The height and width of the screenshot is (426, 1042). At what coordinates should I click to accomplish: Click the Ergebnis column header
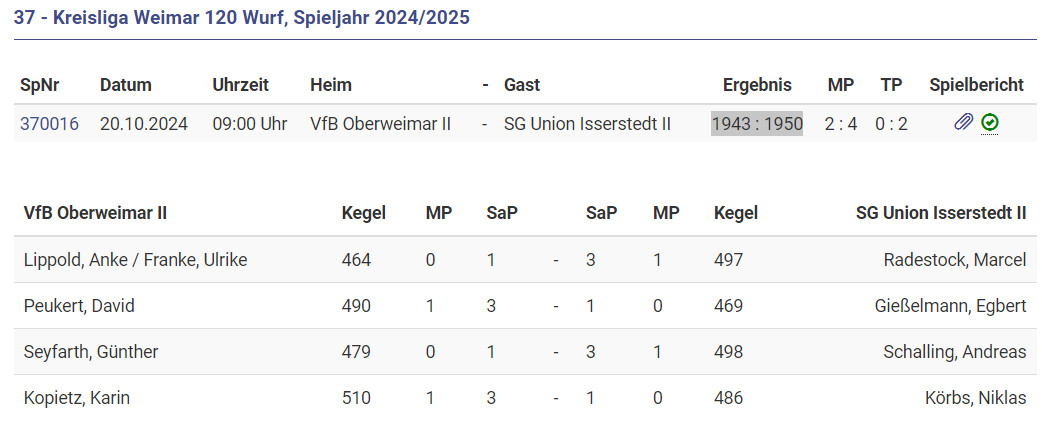click(x=757, y=85)
